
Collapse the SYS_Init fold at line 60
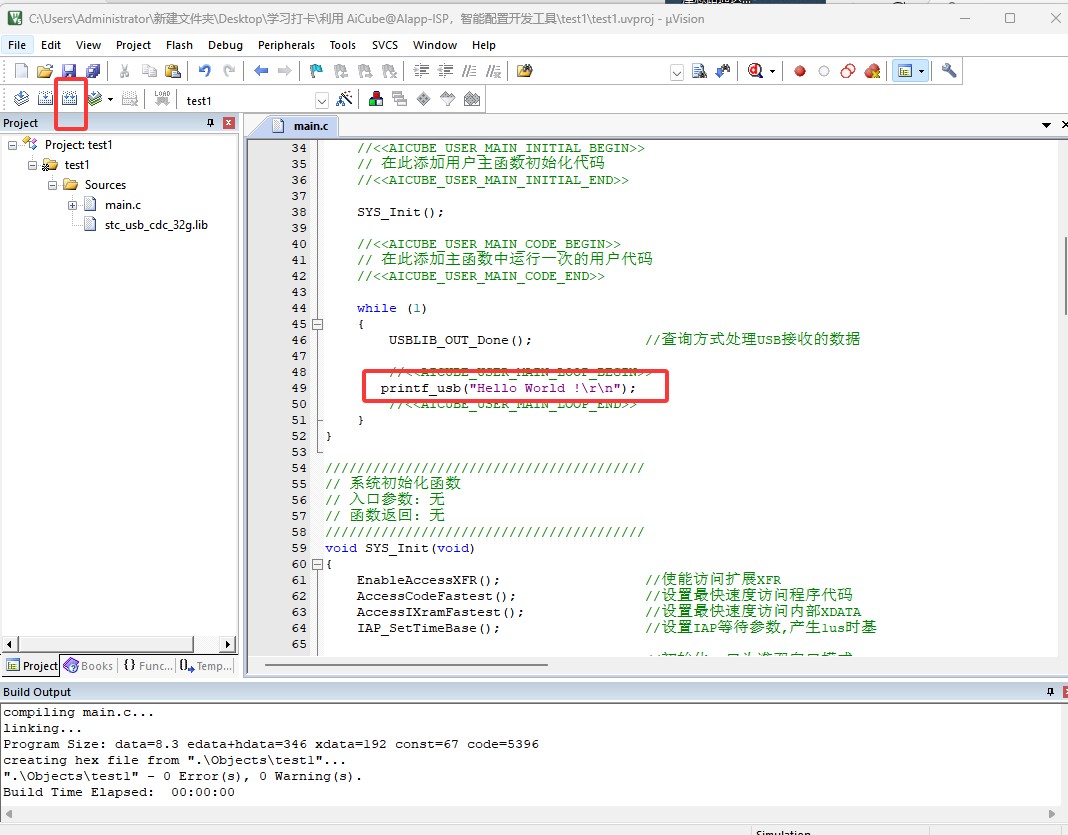317,564
